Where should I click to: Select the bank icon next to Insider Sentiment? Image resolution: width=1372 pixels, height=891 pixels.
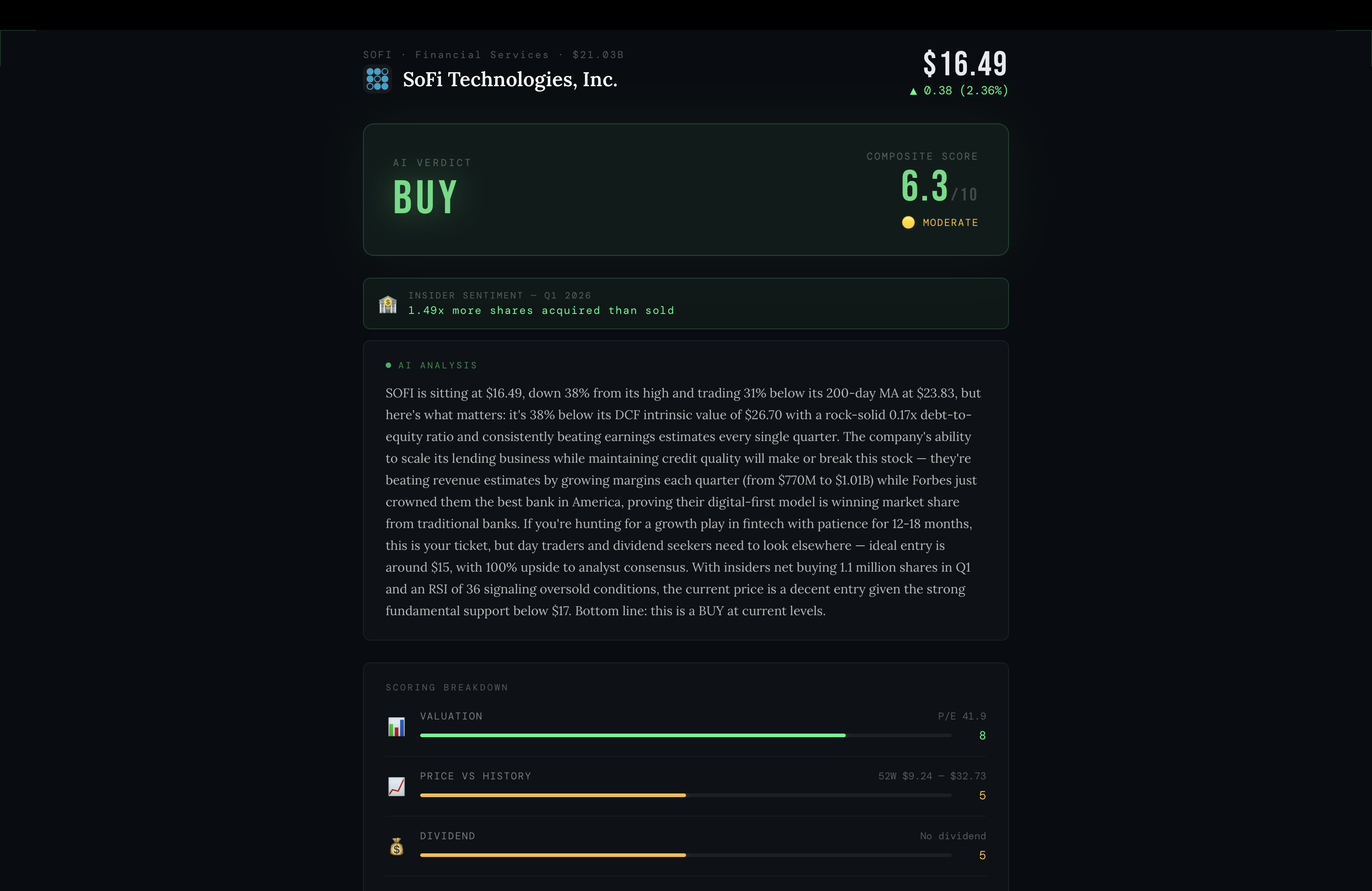(388, 304)
